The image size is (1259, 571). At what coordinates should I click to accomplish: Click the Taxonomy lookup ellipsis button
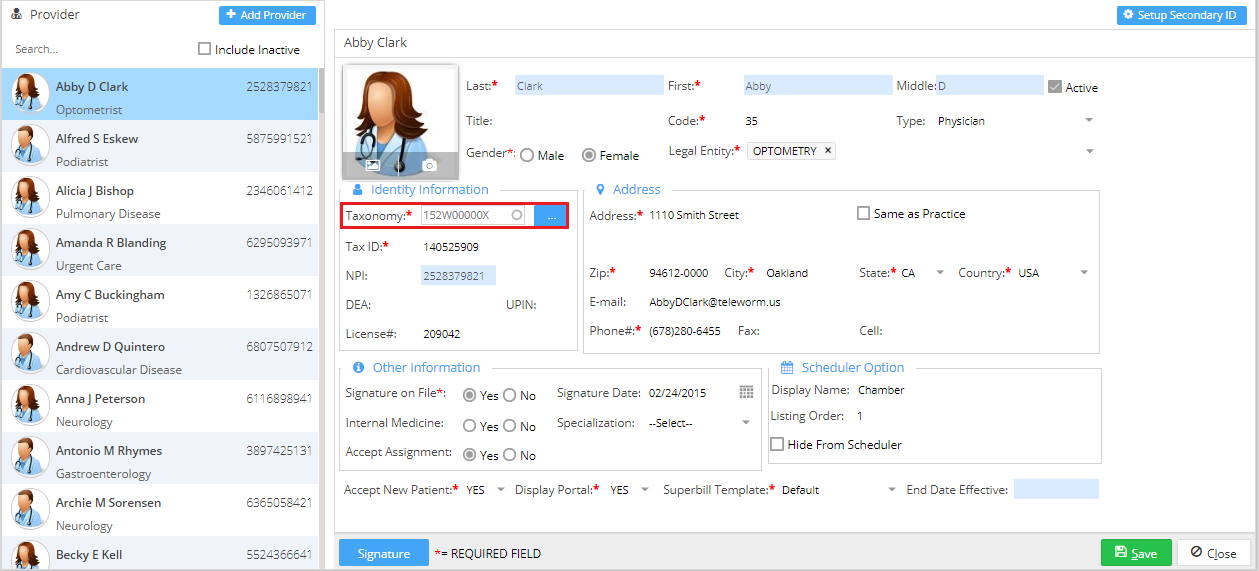point(551,215)
